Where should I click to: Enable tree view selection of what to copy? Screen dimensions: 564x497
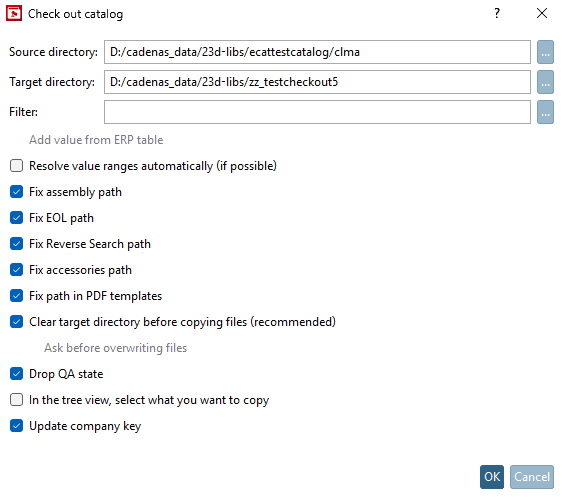[17, 400]
